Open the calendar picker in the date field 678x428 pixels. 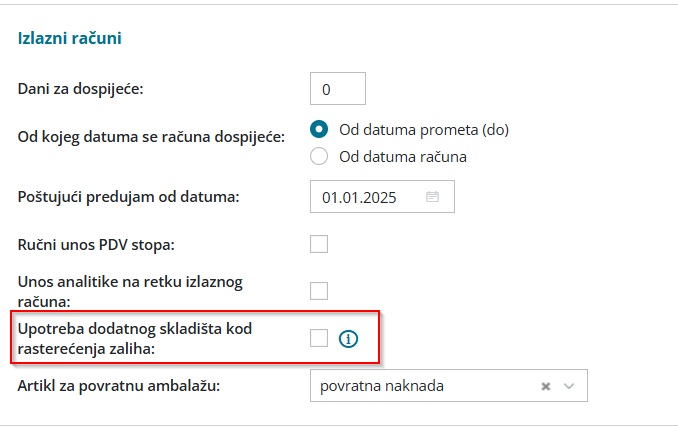[x=432, y=197]
